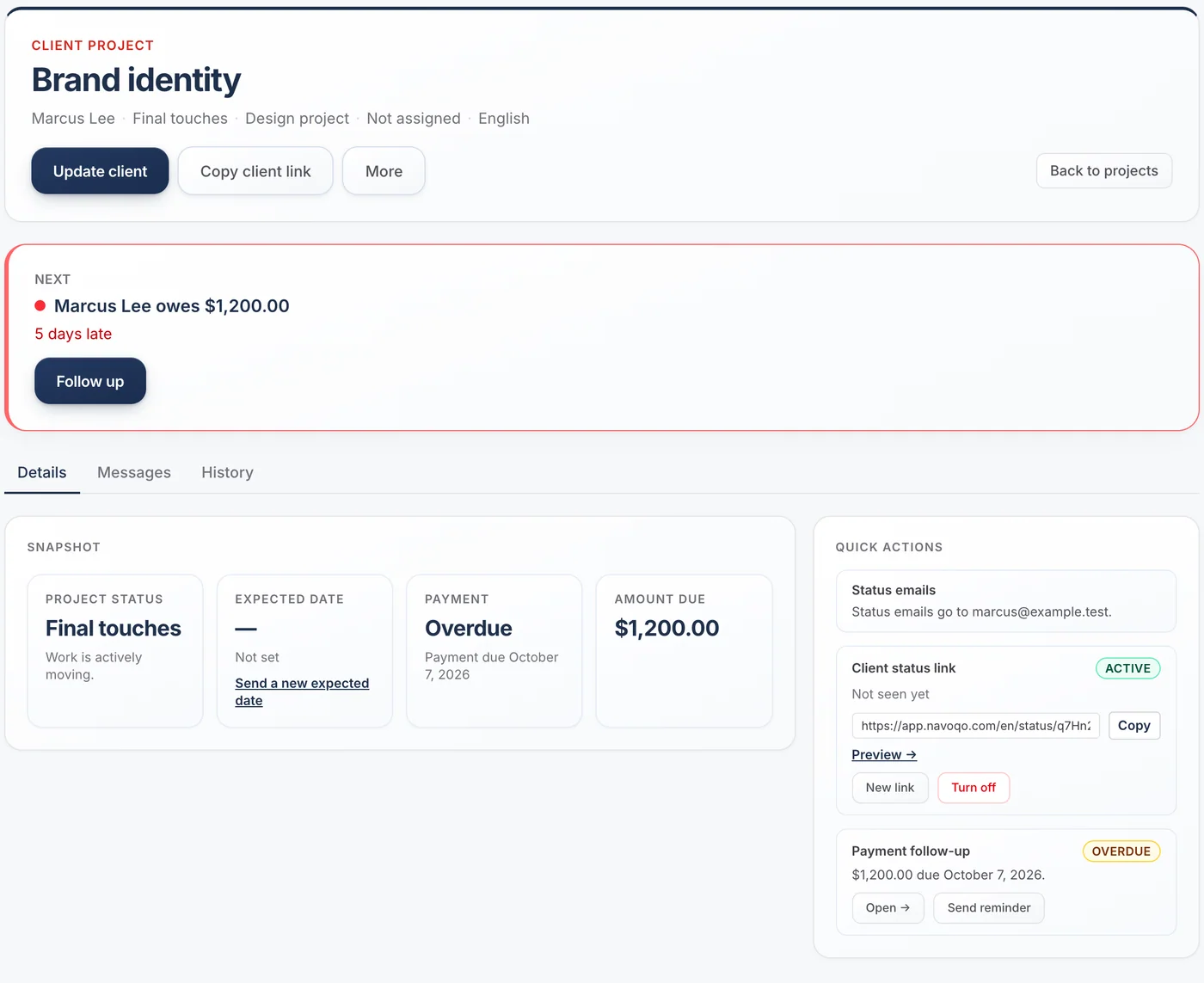Click 'Marcus Lee owes $1,200.00' heading
Viewport: 1204px width, 983px height.
pos(171,305)
